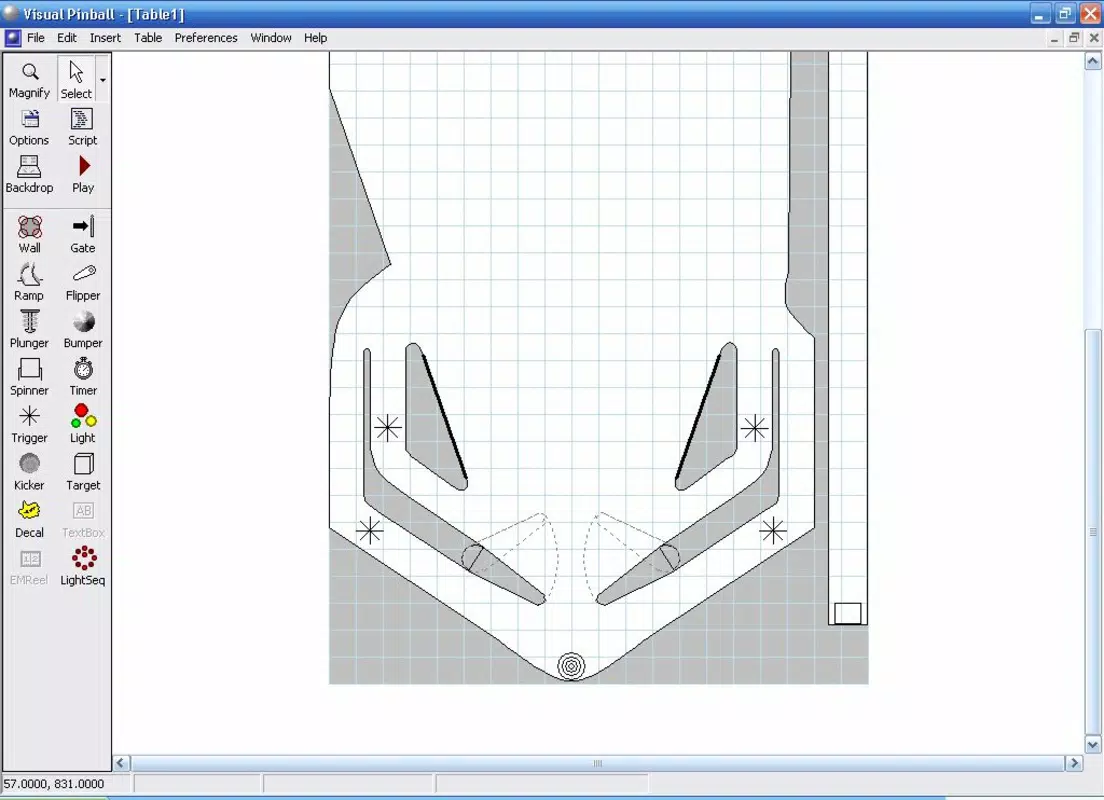
Task: Select the Kicker tool
Action: [x=30, y=472]
